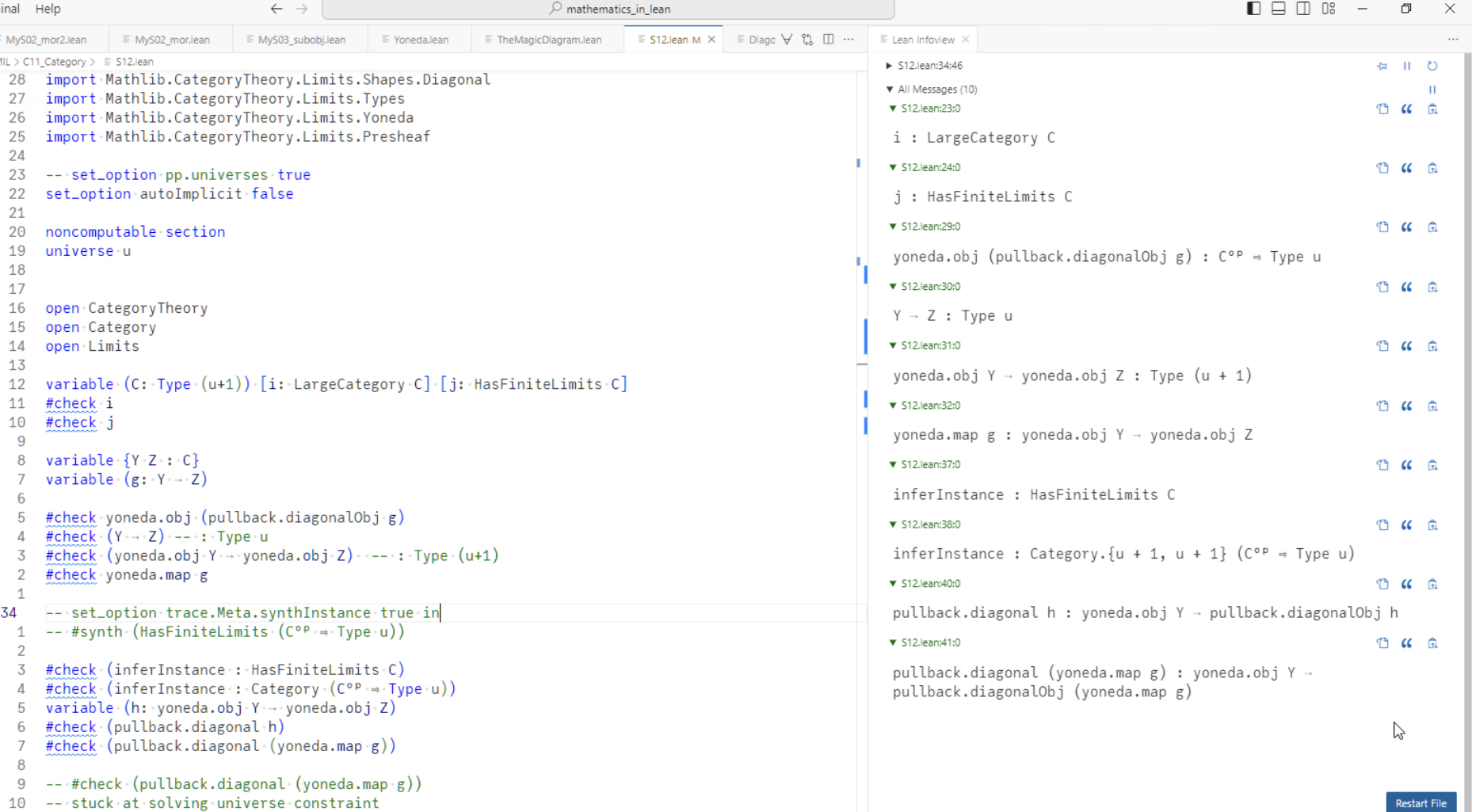Go back with the left arrow
Screen dimensions: 1472x812
[x=276, y=9]
